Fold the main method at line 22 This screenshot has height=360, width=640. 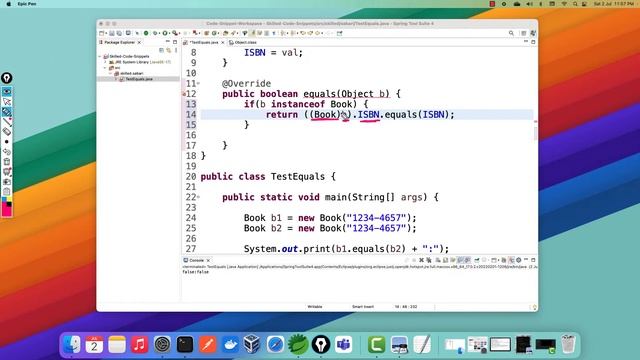pos(199,197)
